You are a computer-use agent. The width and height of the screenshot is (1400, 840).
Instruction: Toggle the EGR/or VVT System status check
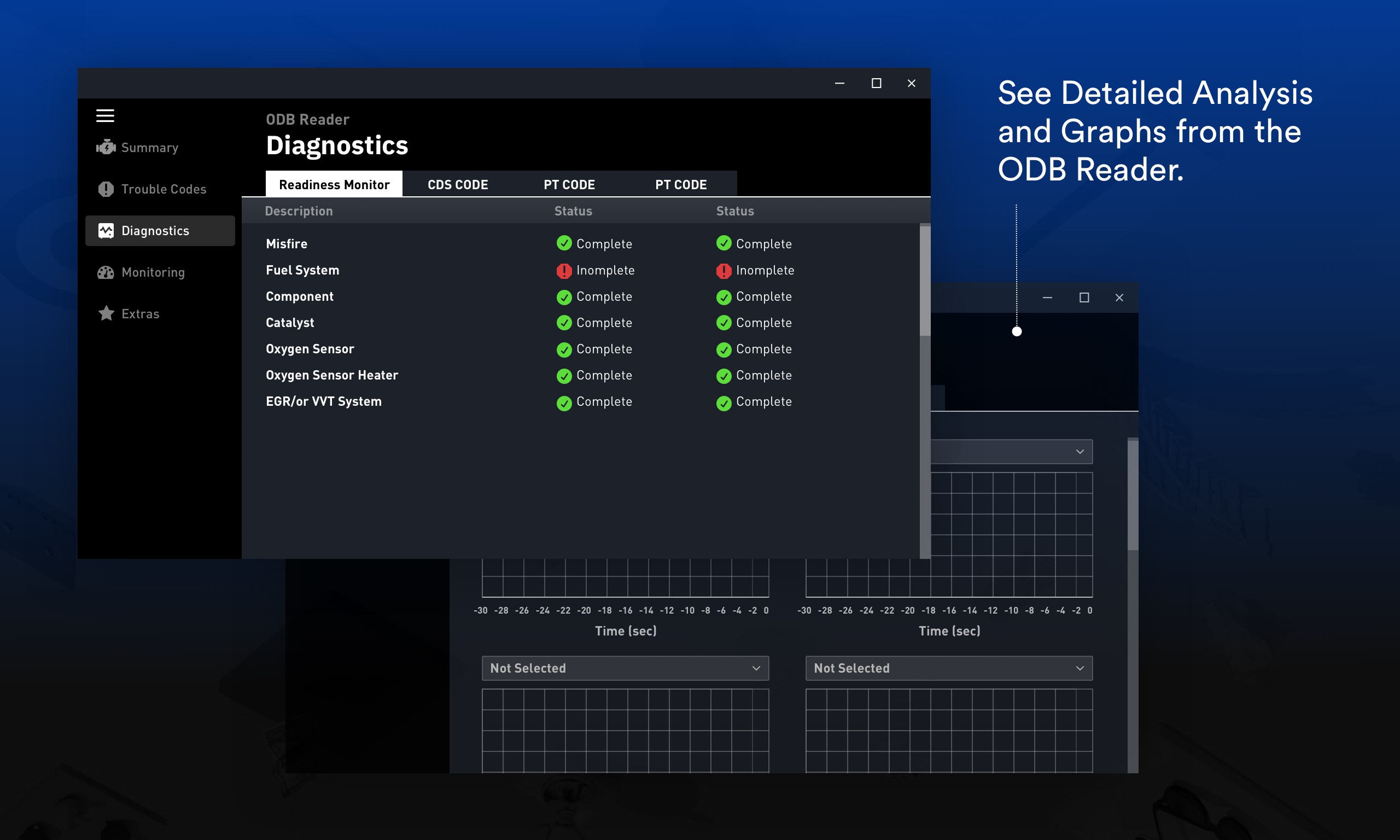point(564,402)
